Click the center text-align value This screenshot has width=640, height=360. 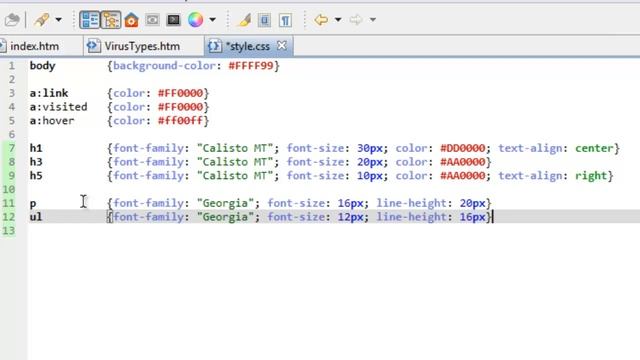point(594,148)
